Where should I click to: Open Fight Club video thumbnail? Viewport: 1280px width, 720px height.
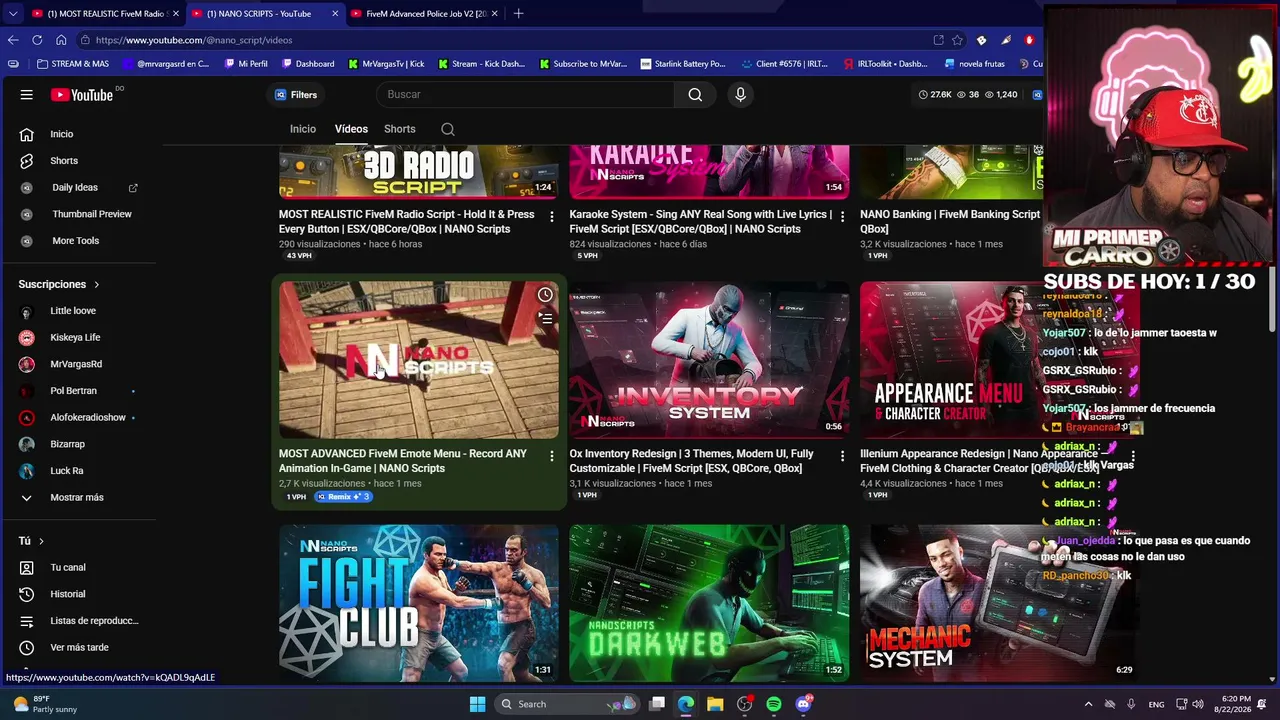(419, 603)
